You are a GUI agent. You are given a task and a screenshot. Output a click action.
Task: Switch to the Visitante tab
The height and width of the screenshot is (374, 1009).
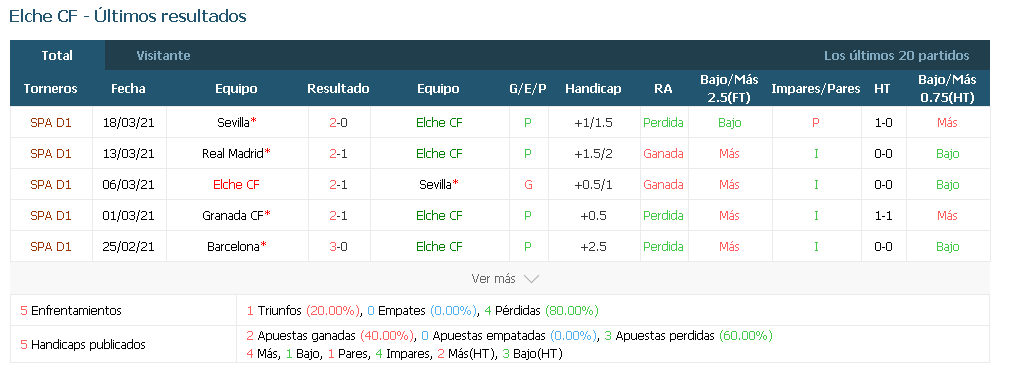[x=163, y=55]
